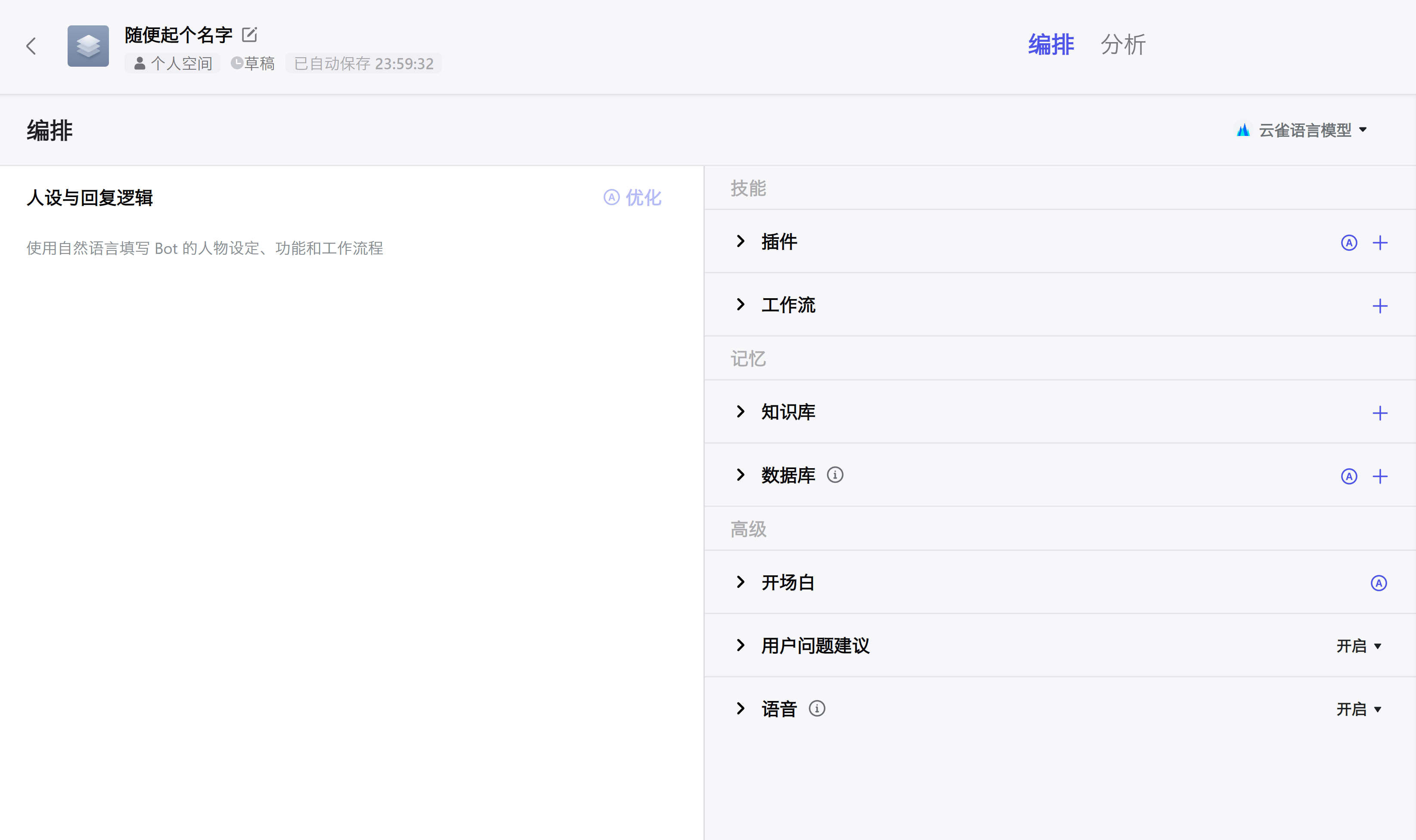Expand the 开场白 section

pyautogui.click(x=741, y=583)
